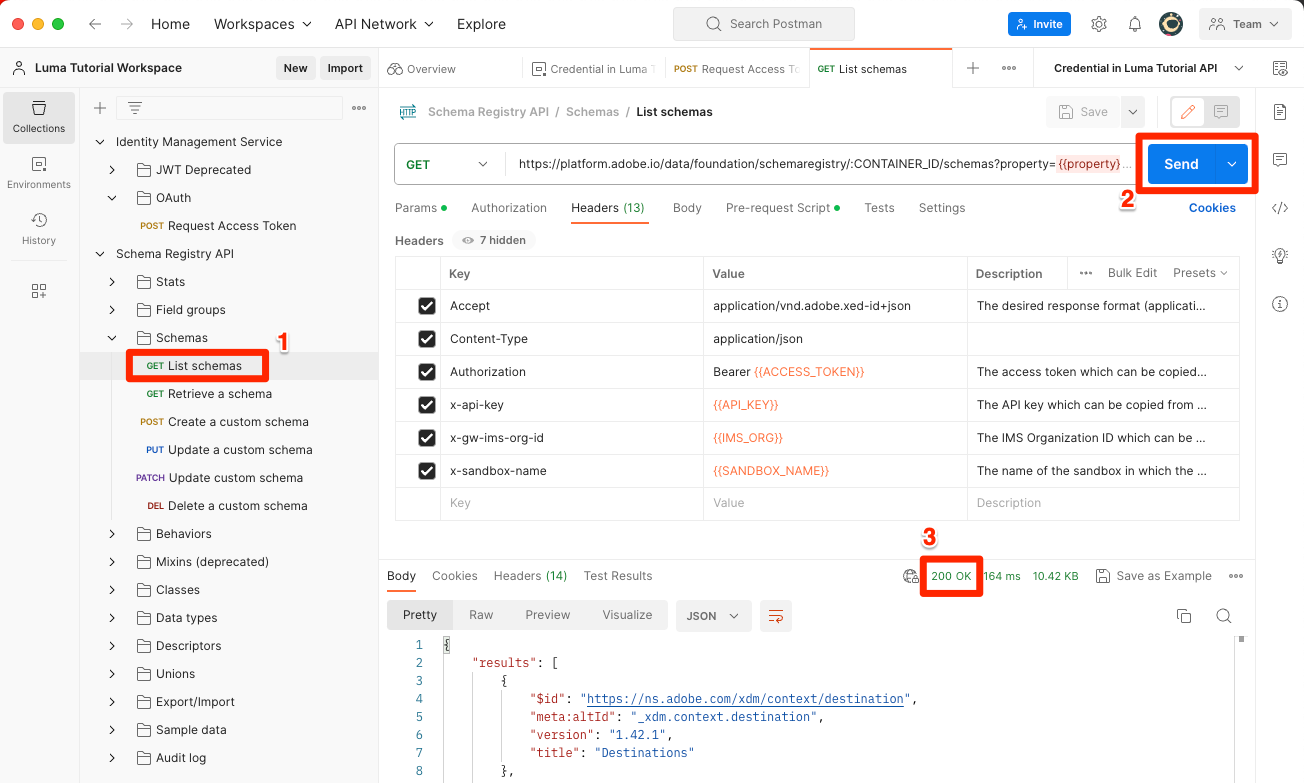Switch to the Authorization tab
The height and width of the screenshot is (783, 1304).
click(509, 208)
